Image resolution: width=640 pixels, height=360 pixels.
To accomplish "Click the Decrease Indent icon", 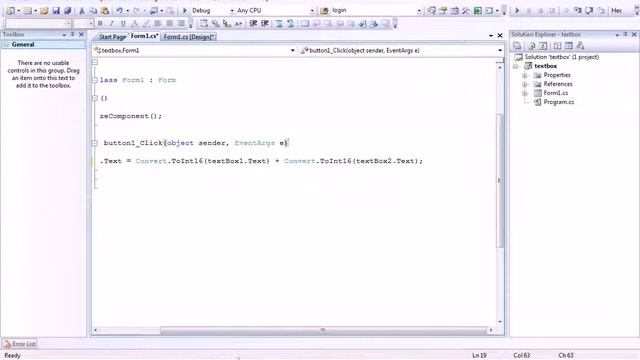I will [x=253, y=24].
